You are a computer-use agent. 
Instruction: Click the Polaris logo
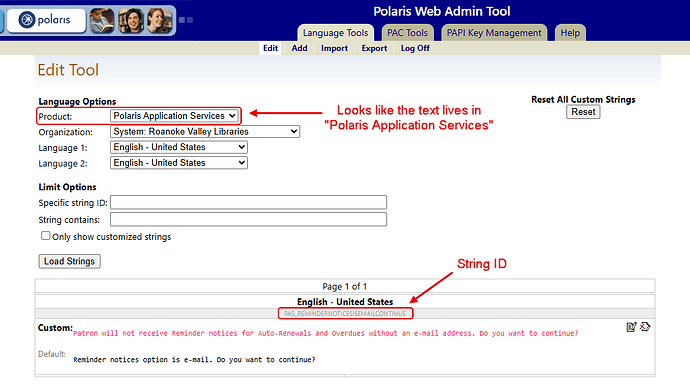click(x=46, y=20)
